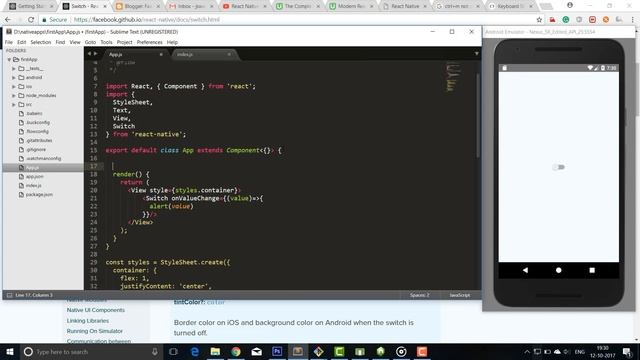
Task: Open index.js from the sidebar
Action: [x=33, y=186]
